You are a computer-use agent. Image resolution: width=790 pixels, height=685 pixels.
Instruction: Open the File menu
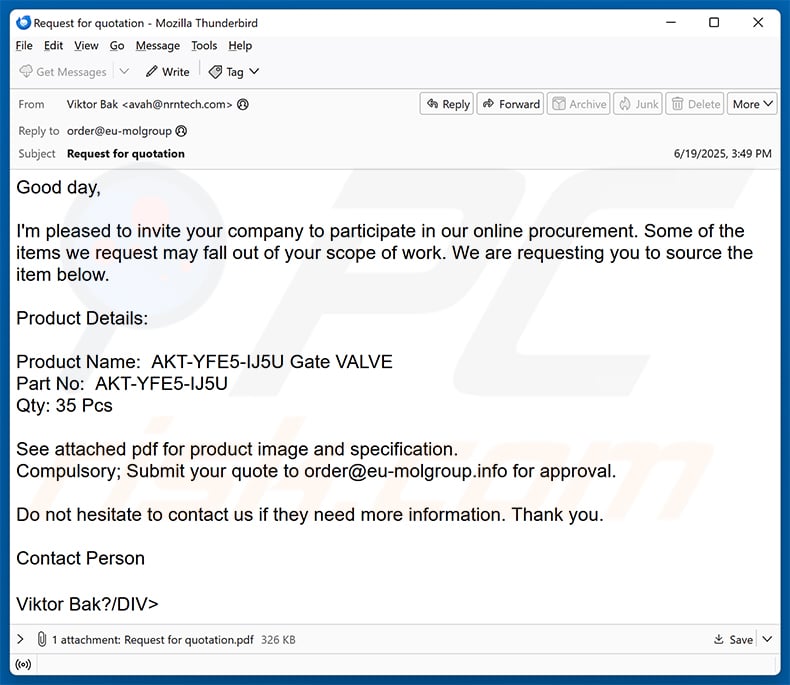[x=24, y=46]
